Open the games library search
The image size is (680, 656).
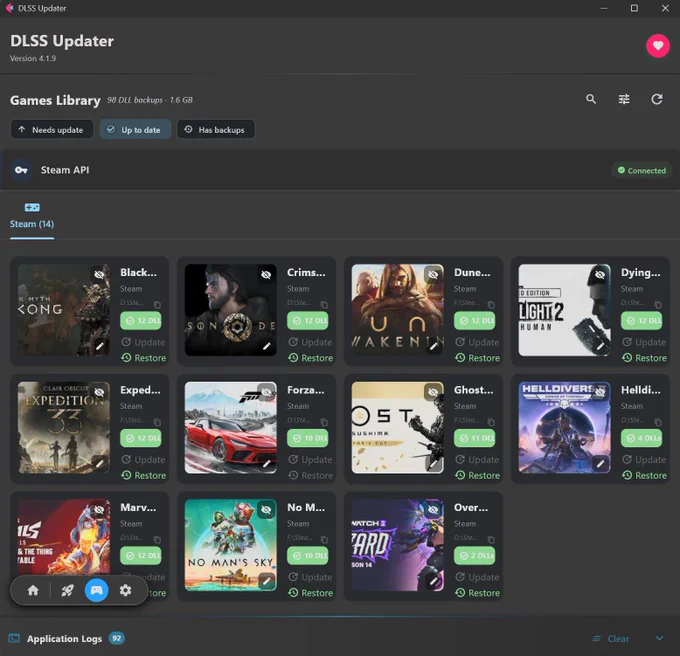tap(591, 99)
